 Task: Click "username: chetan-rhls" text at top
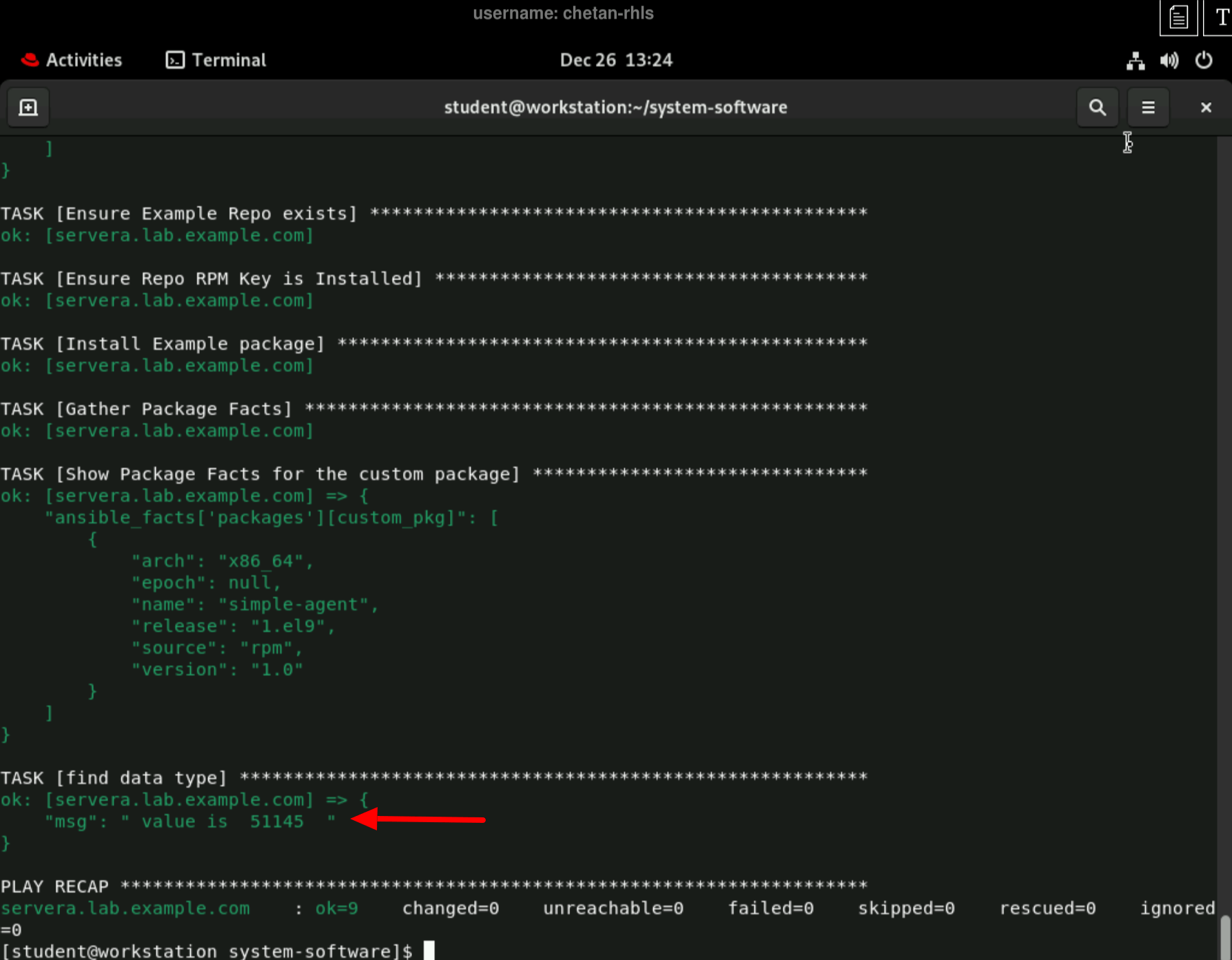563,13
